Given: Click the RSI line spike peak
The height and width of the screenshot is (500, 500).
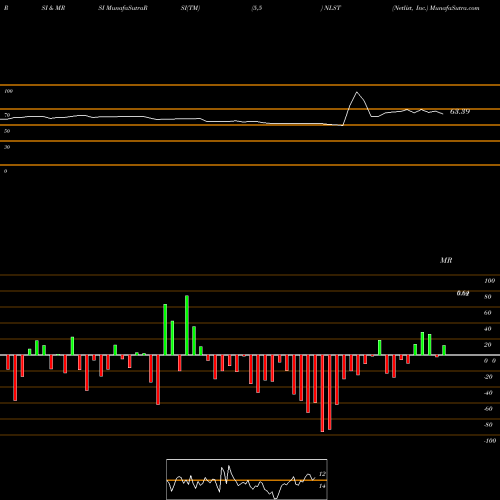Looking at the screenshot, I should (357, 92).
